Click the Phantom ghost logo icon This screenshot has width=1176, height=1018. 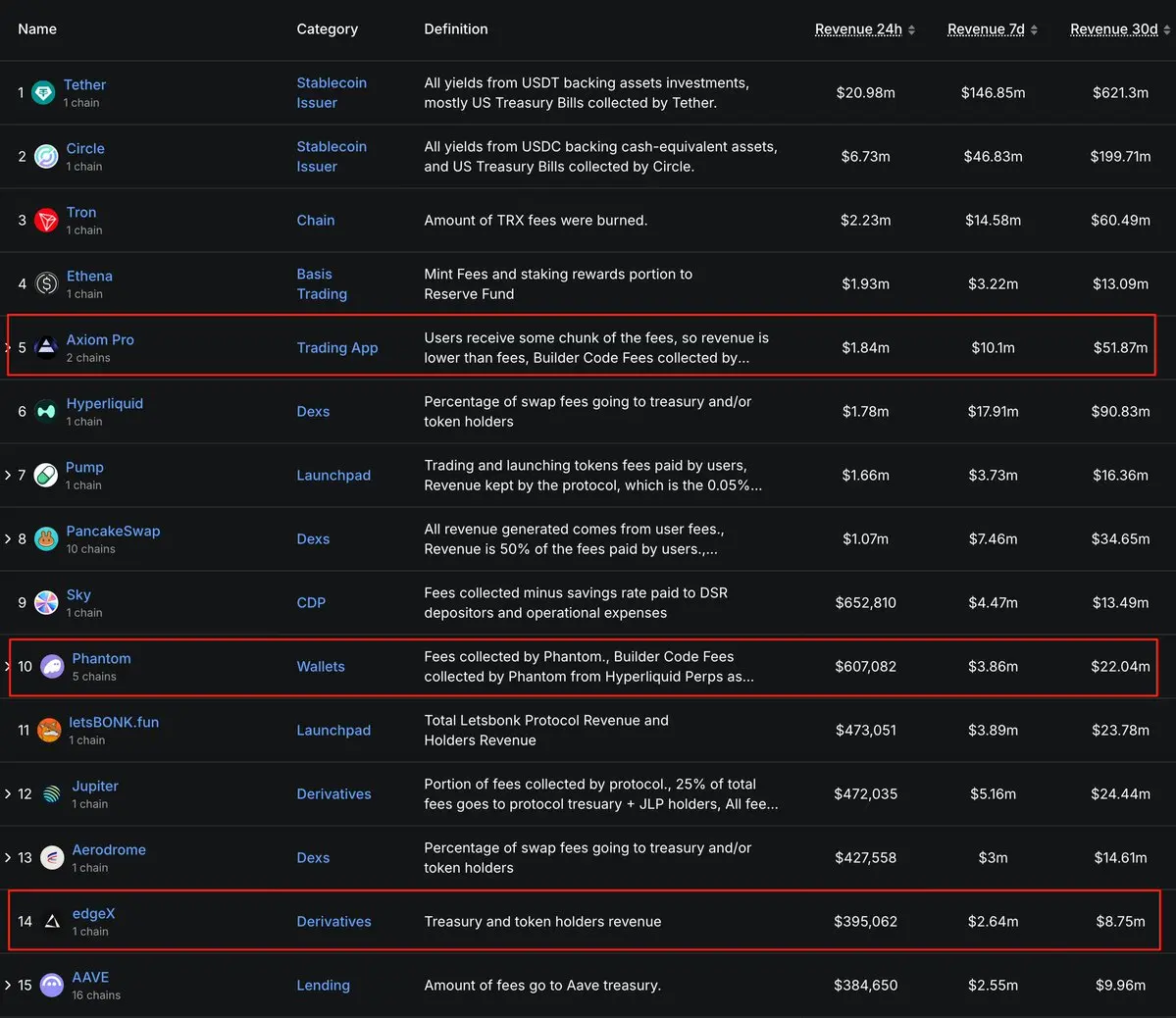click(52, 666)
